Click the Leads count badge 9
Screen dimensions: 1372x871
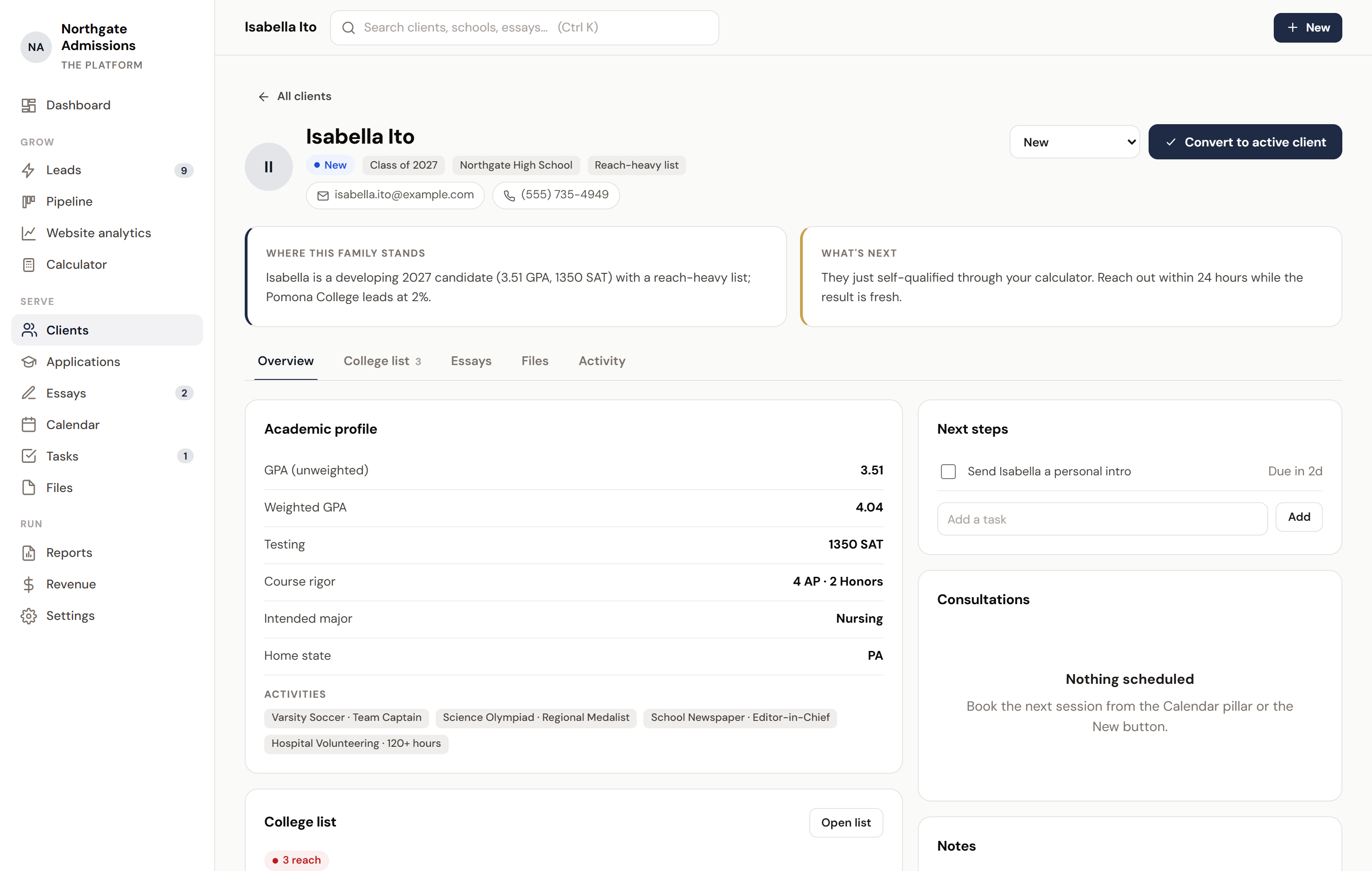(x=184, y=170)
